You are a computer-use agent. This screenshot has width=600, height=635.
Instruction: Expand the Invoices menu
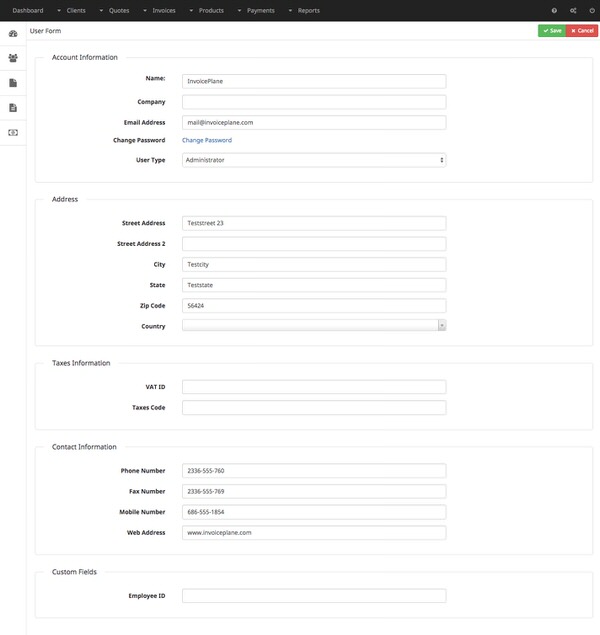pos(160,11)
